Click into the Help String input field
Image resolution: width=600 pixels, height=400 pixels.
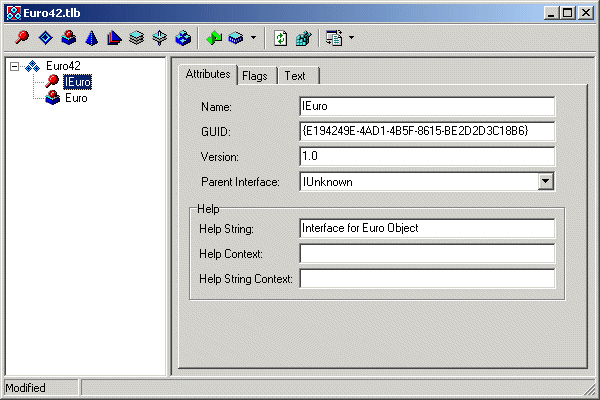point(426,228)
